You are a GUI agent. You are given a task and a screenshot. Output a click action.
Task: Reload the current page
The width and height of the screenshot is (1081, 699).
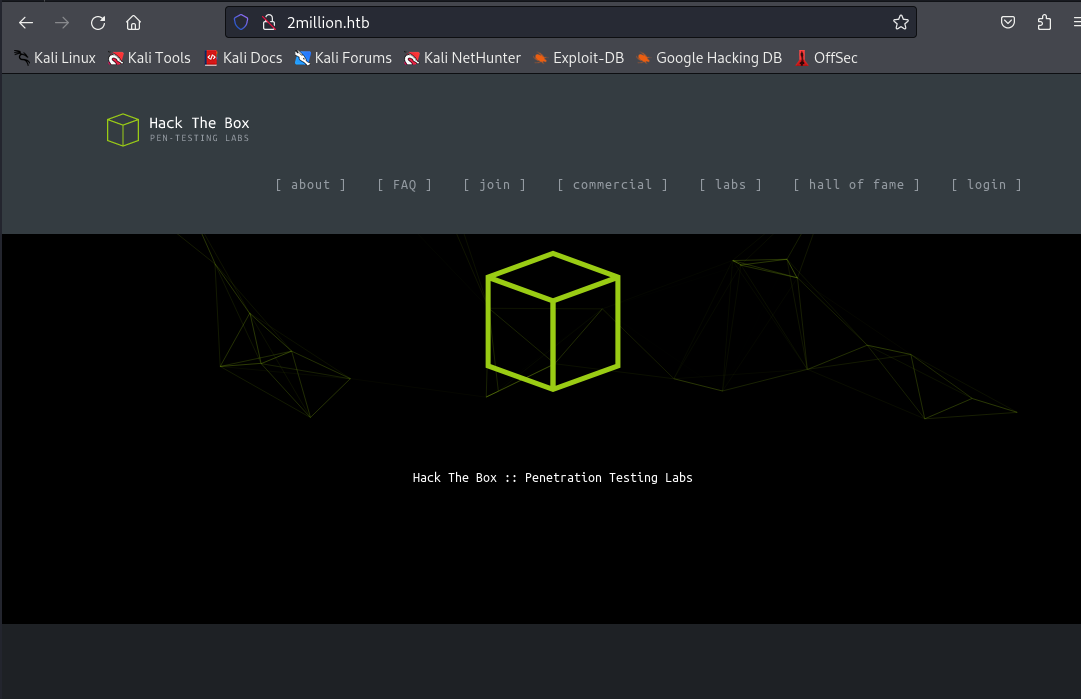coord(97,23)
